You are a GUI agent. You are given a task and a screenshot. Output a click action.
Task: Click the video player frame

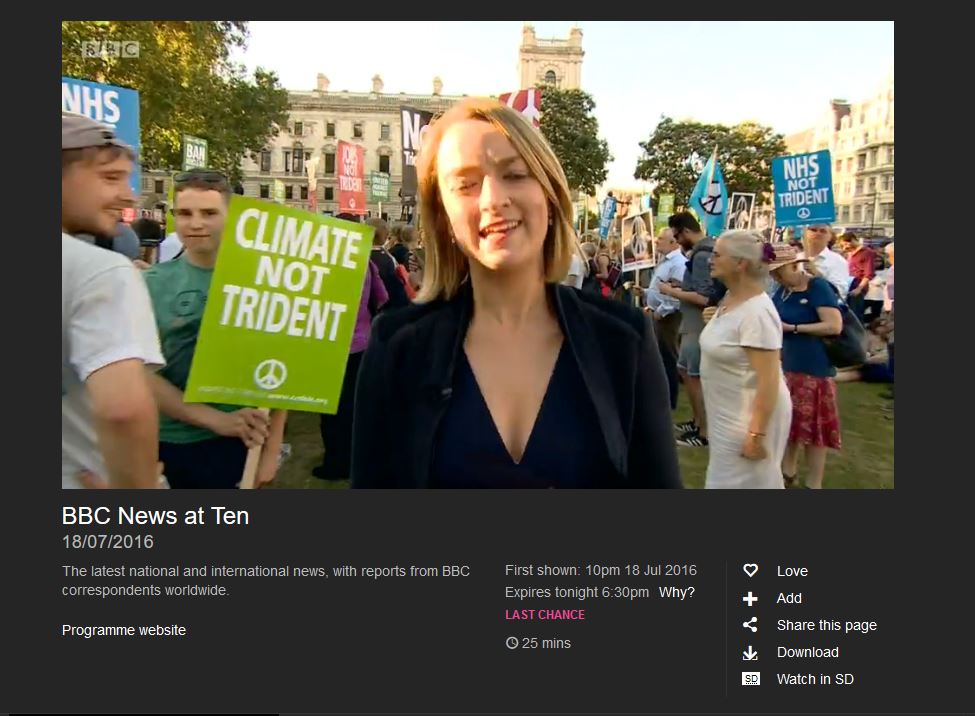pyautogui.click(x=478, y=255)
